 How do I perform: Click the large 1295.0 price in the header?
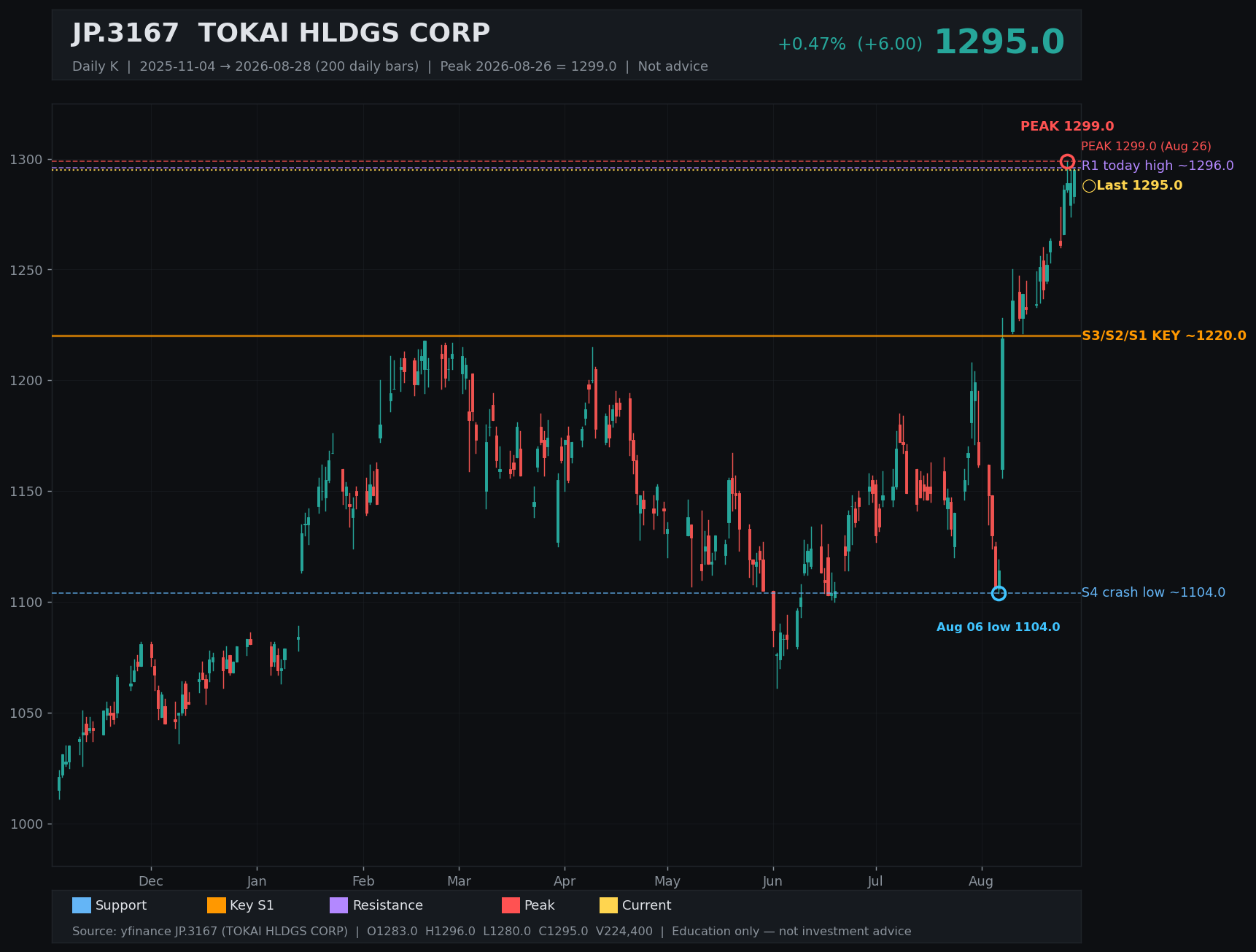tap(999, 42)
